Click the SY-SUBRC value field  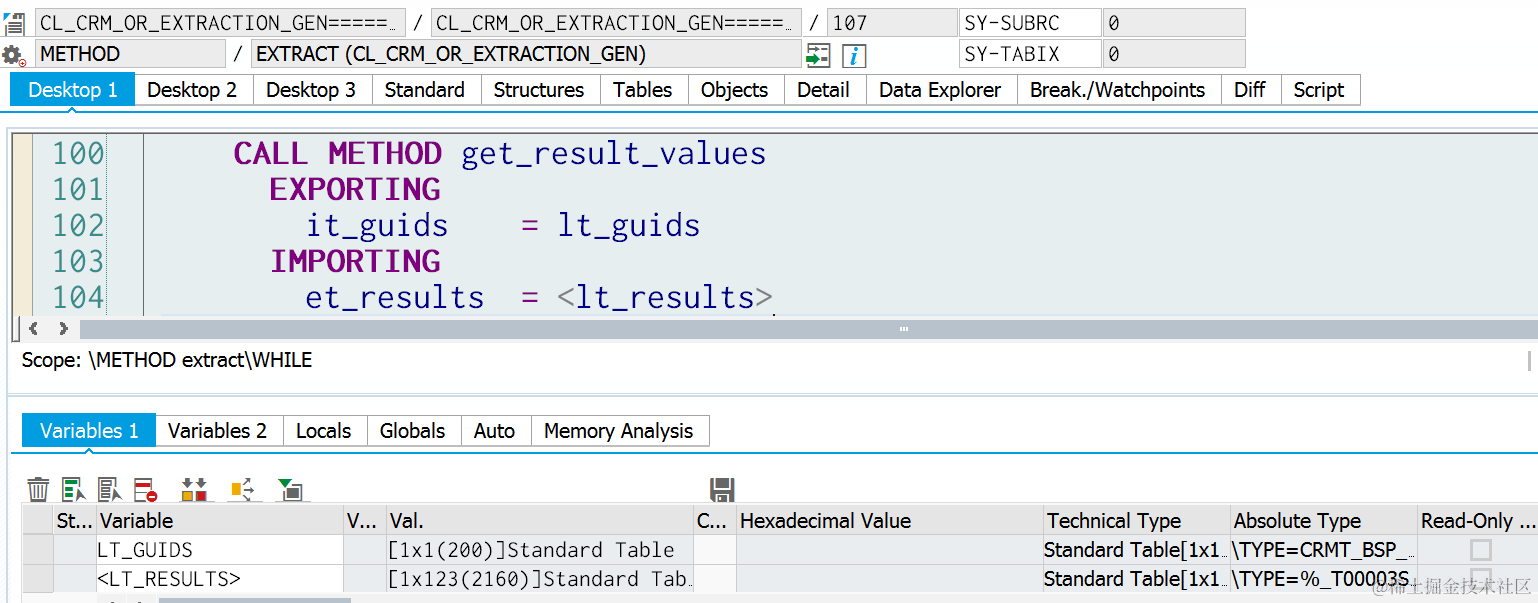(x=1174, y=23)
